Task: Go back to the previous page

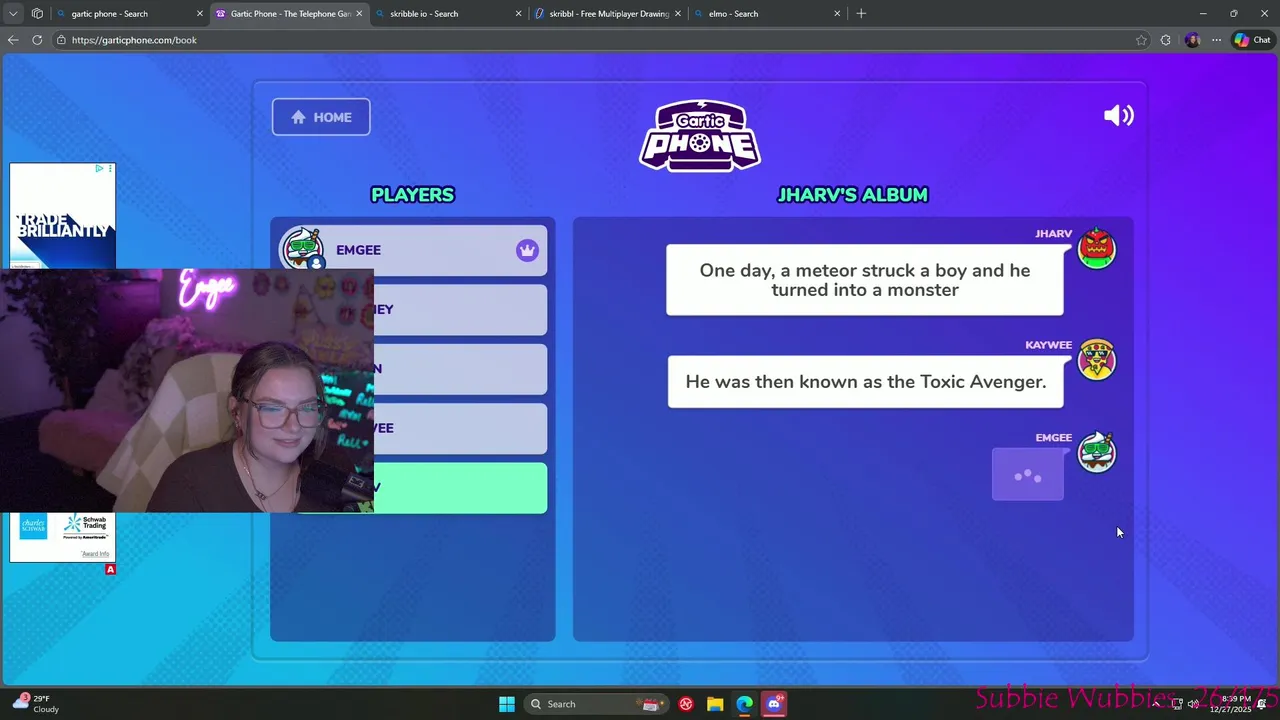Action: 13,40
